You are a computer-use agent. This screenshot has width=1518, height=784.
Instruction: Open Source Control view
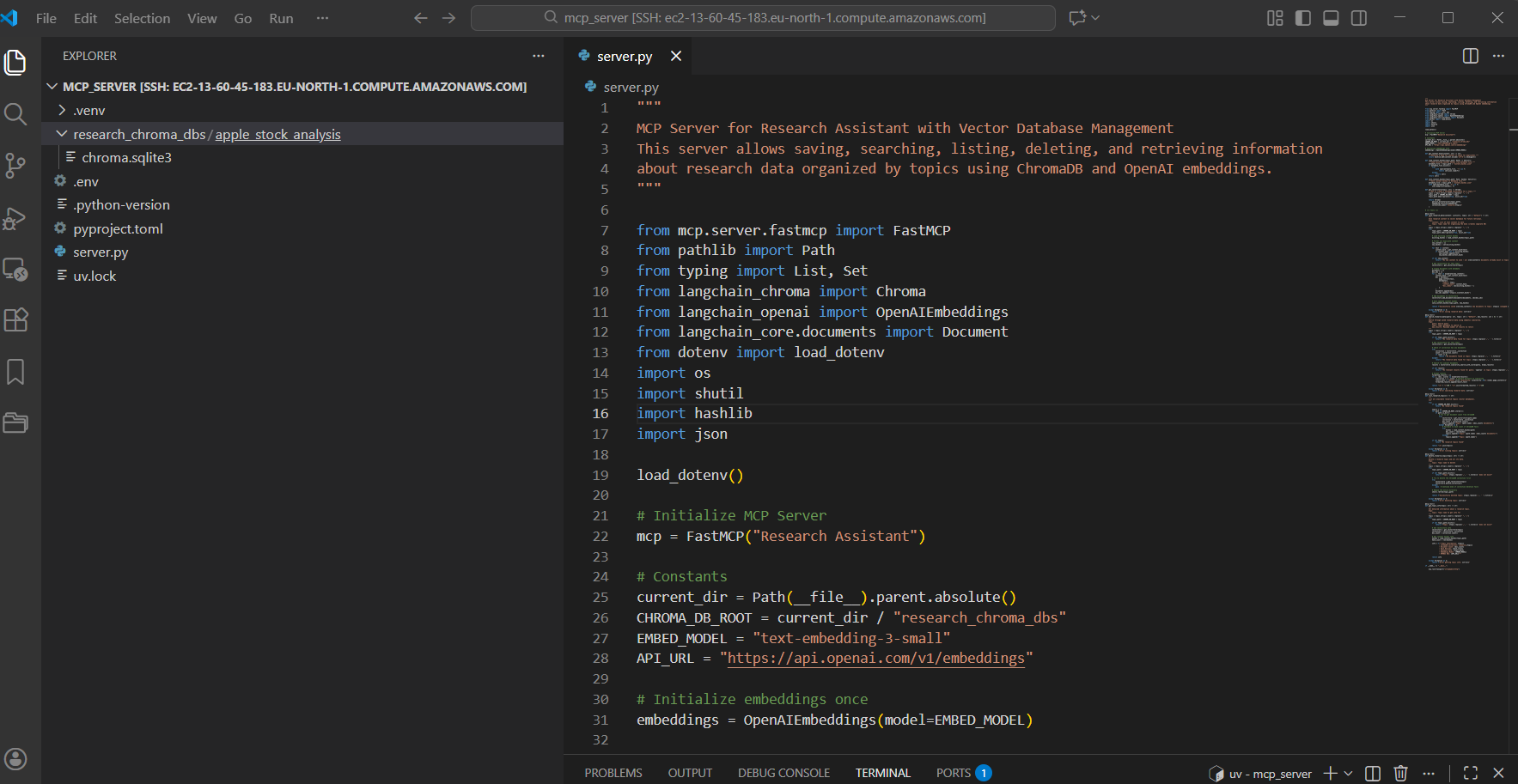tap(15, 166)
